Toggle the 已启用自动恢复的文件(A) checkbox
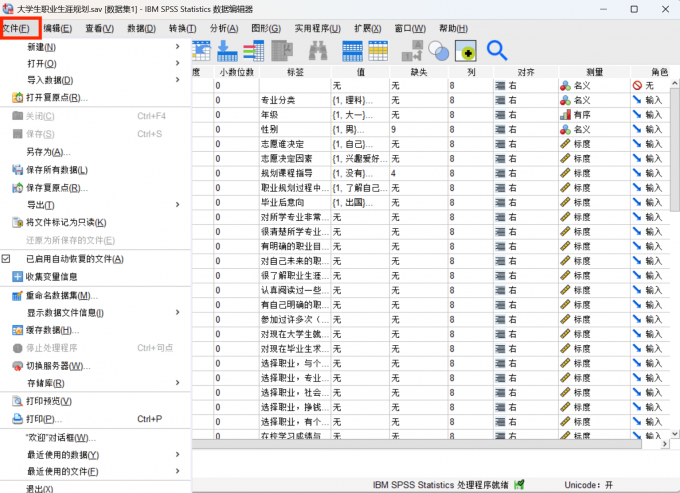Screen dimensions: 680x493 (x=6, y=259)
